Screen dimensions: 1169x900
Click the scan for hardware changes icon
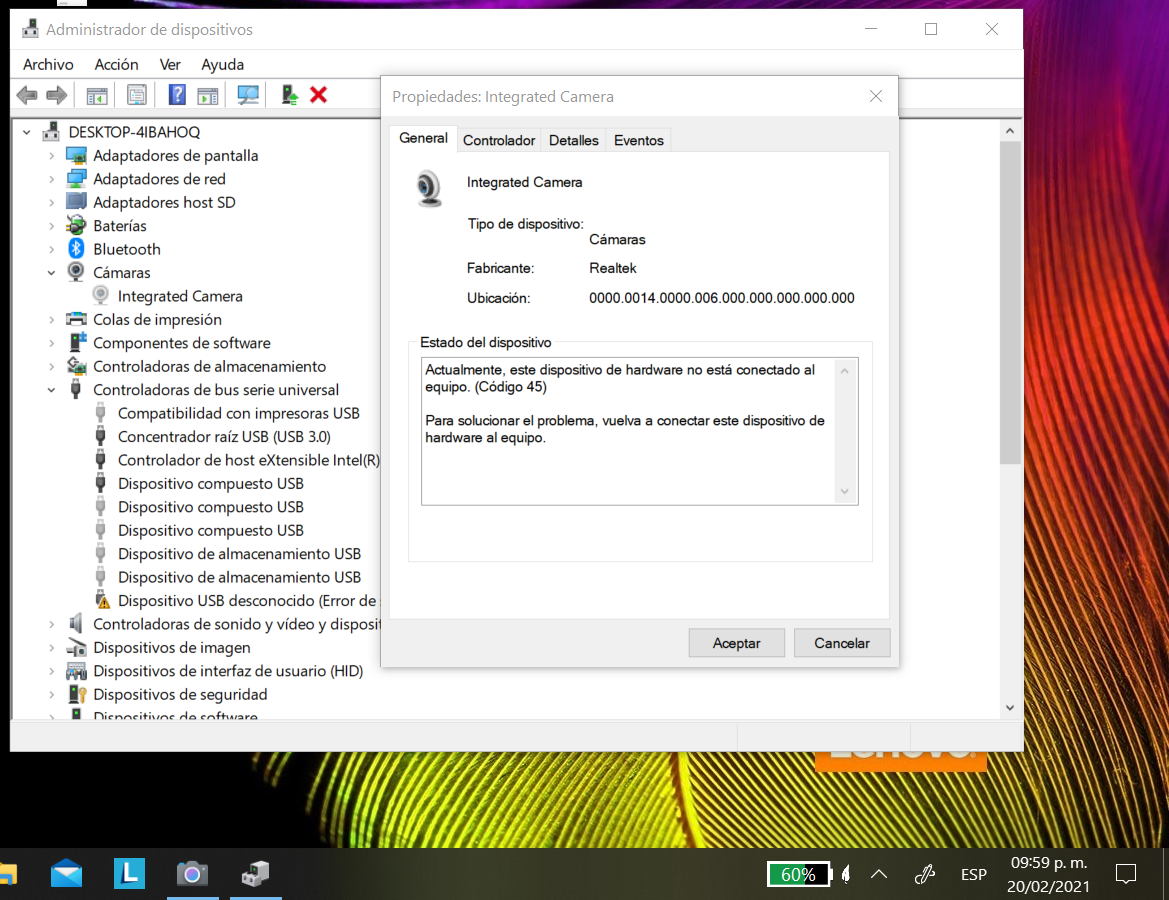pos(248,95)
